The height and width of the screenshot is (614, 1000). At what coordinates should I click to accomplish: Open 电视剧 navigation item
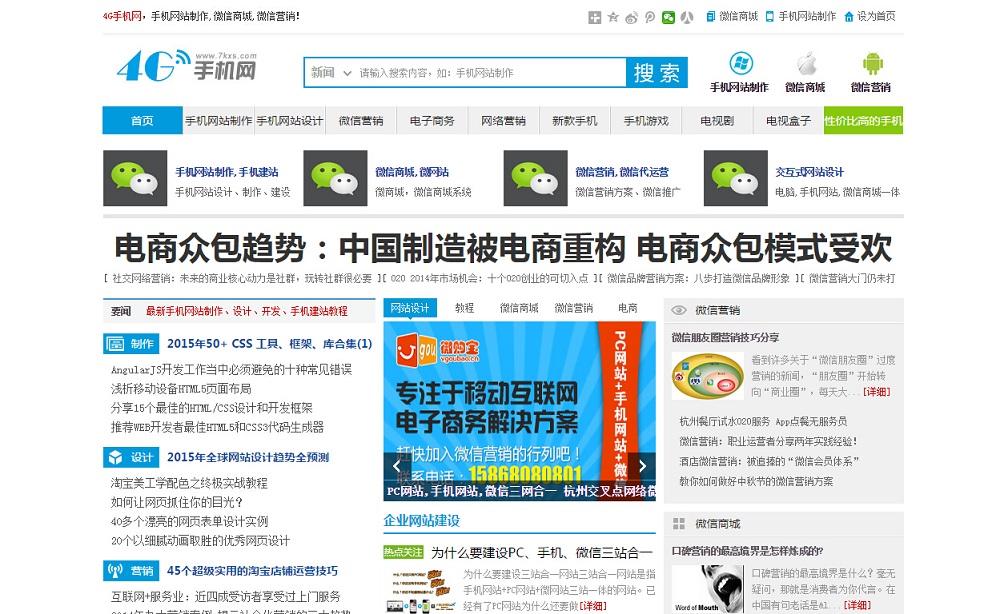(x=717, y=121)
